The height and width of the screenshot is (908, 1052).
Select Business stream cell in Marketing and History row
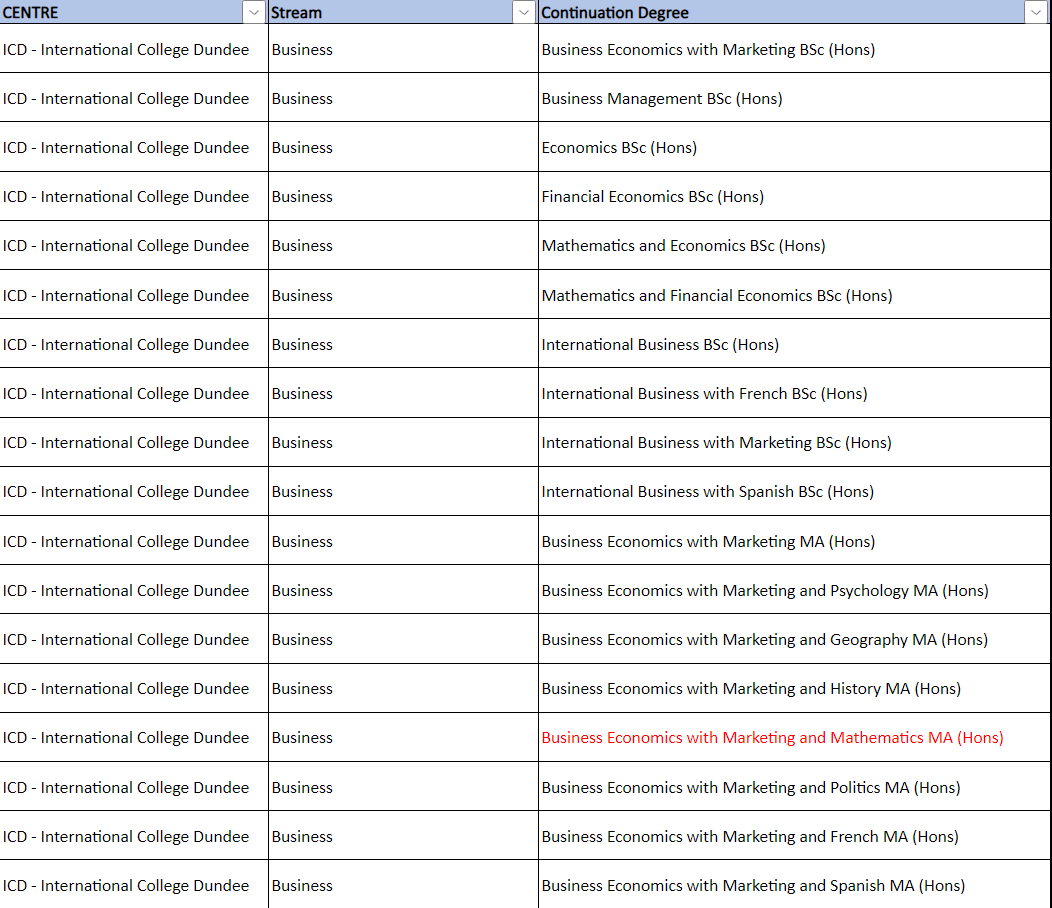(403, 689)
